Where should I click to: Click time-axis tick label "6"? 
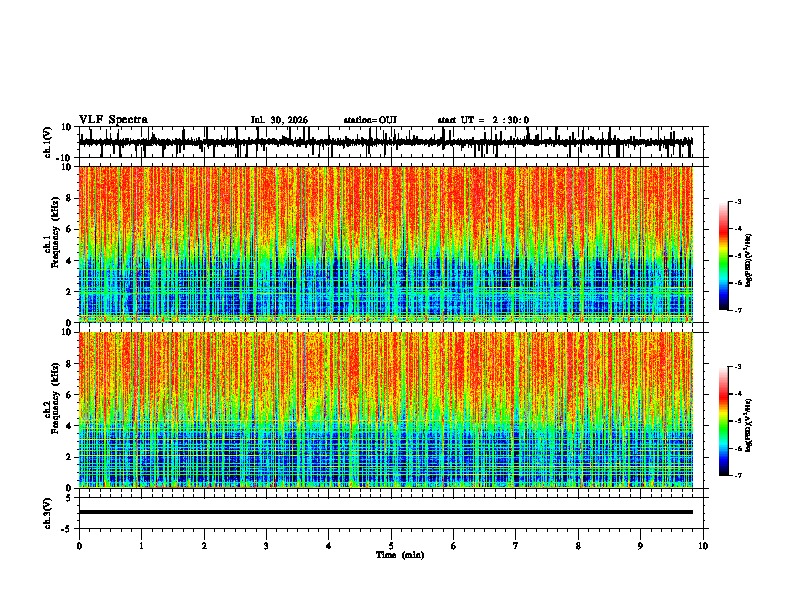[454, 546]
